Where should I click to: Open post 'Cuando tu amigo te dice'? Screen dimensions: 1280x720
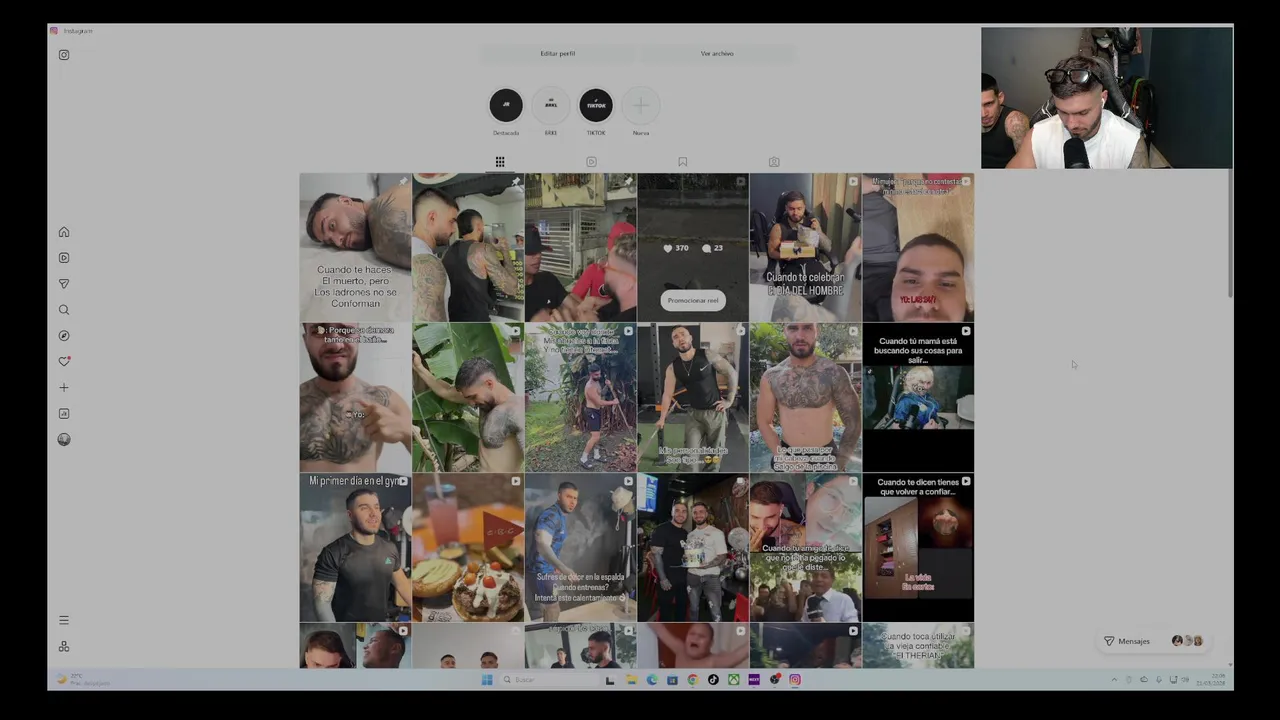[805, 547]
